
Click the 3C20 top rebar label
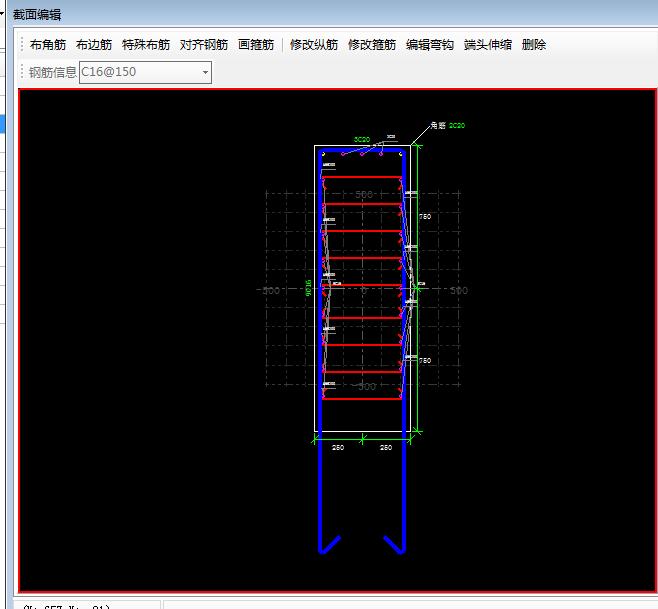362,139
